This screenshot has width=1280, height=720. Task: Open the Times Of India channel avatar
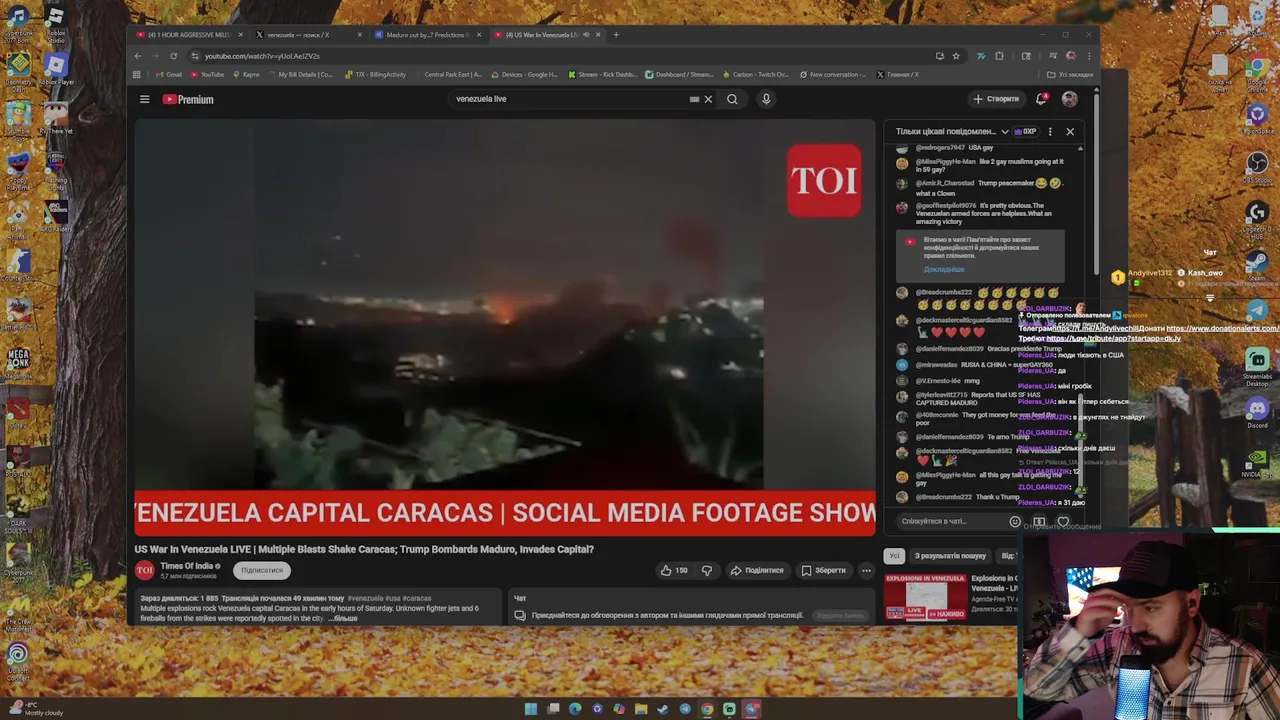145,570
